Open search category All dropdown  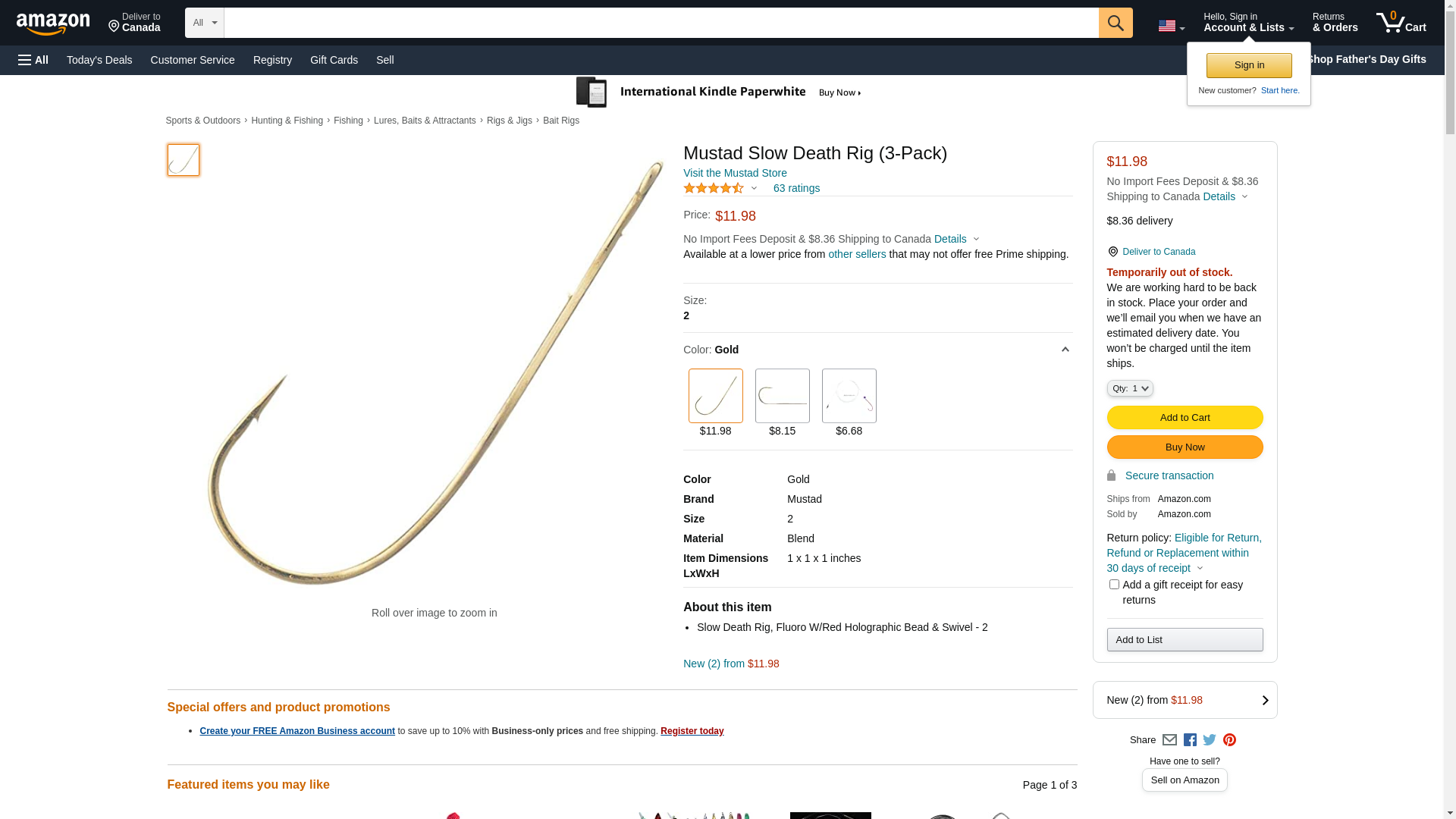pyautogui.click(x=205, y=23)
